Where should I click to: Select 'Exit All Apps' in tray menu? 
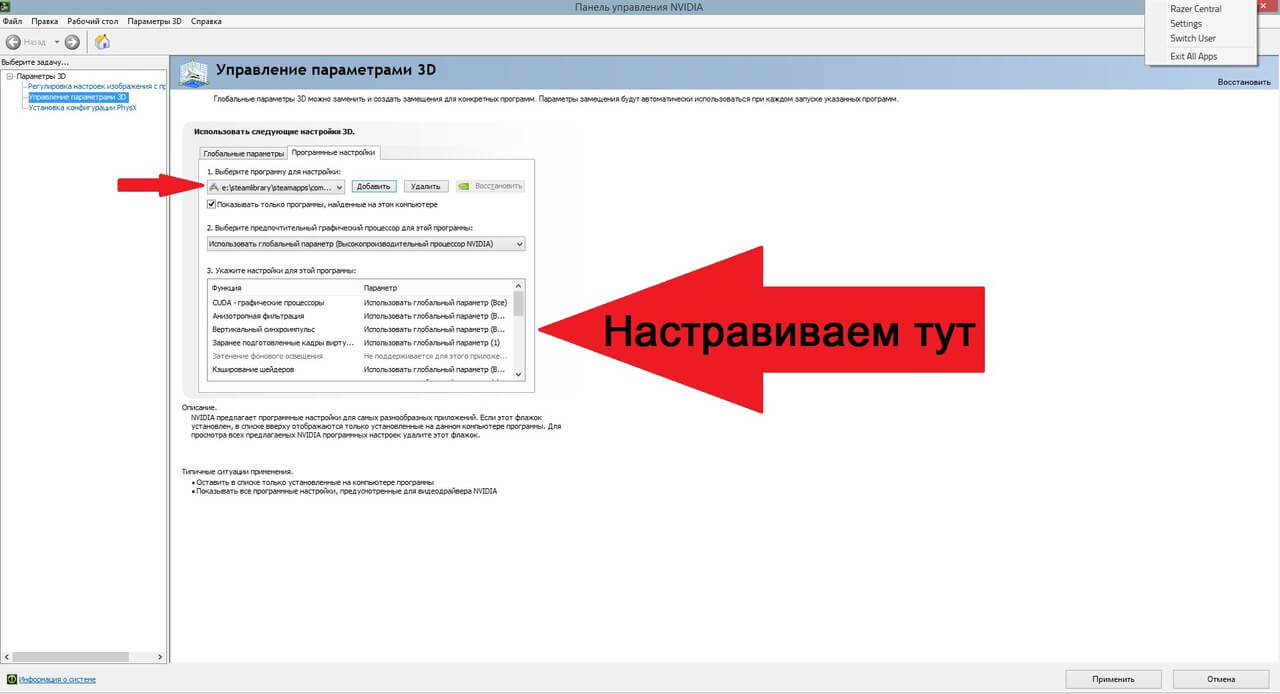pyautogui.click(x=1193, y=56)
